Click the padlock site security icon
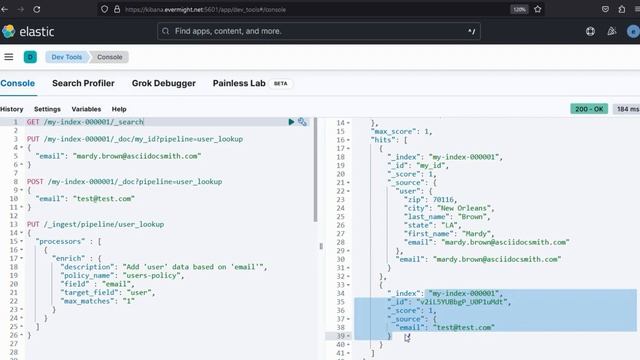Viewport: 640px width, 360px height. click(117, 9)
